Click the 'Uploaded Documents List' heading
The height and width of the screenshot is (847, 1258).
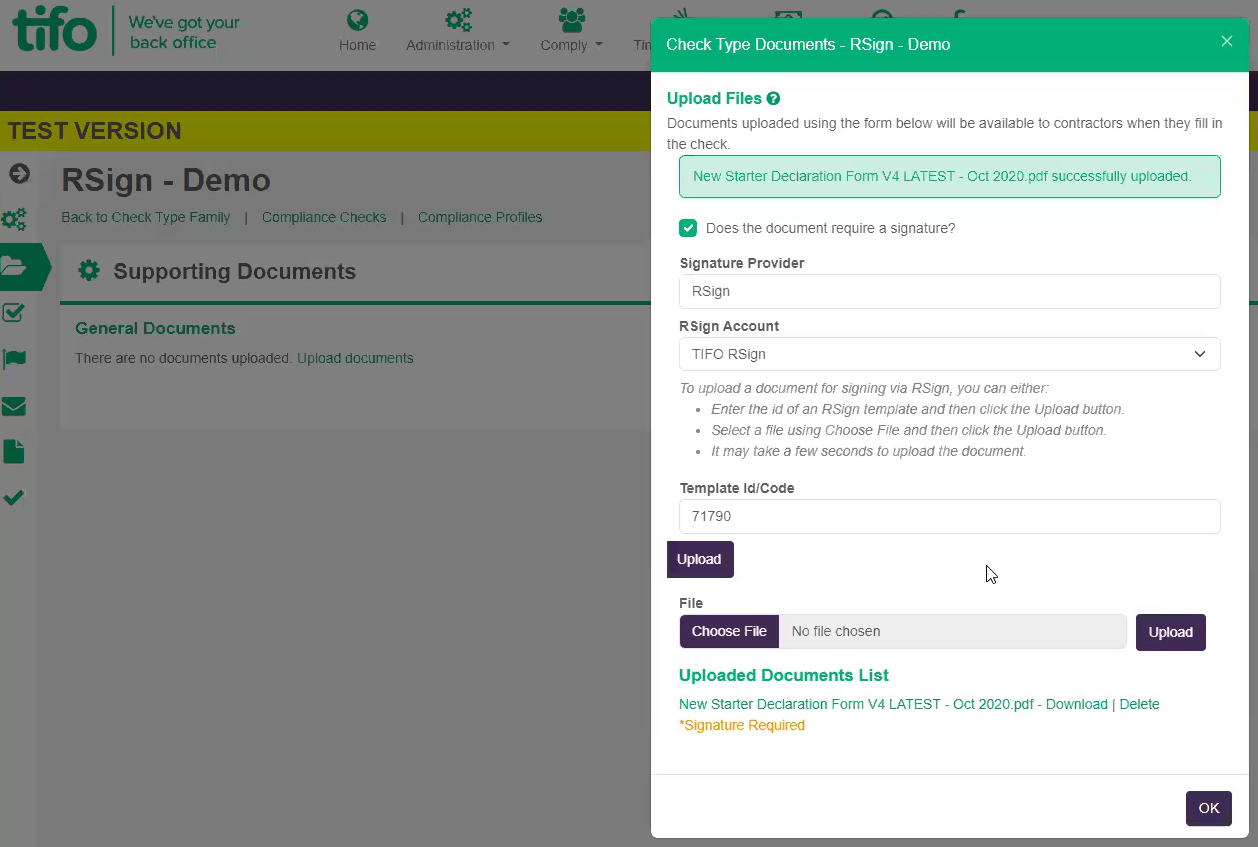click(x=784, y=675)
